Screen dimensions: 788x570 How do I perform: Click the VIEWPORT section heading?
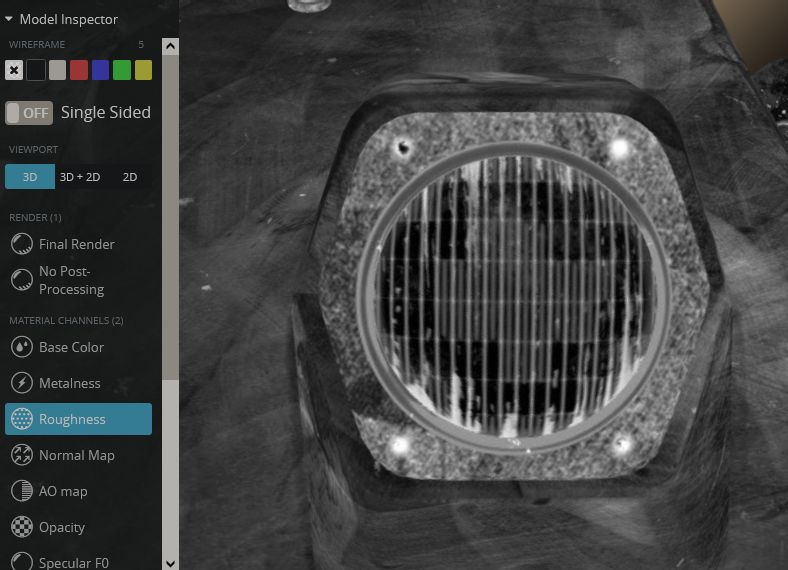(33, 149)
